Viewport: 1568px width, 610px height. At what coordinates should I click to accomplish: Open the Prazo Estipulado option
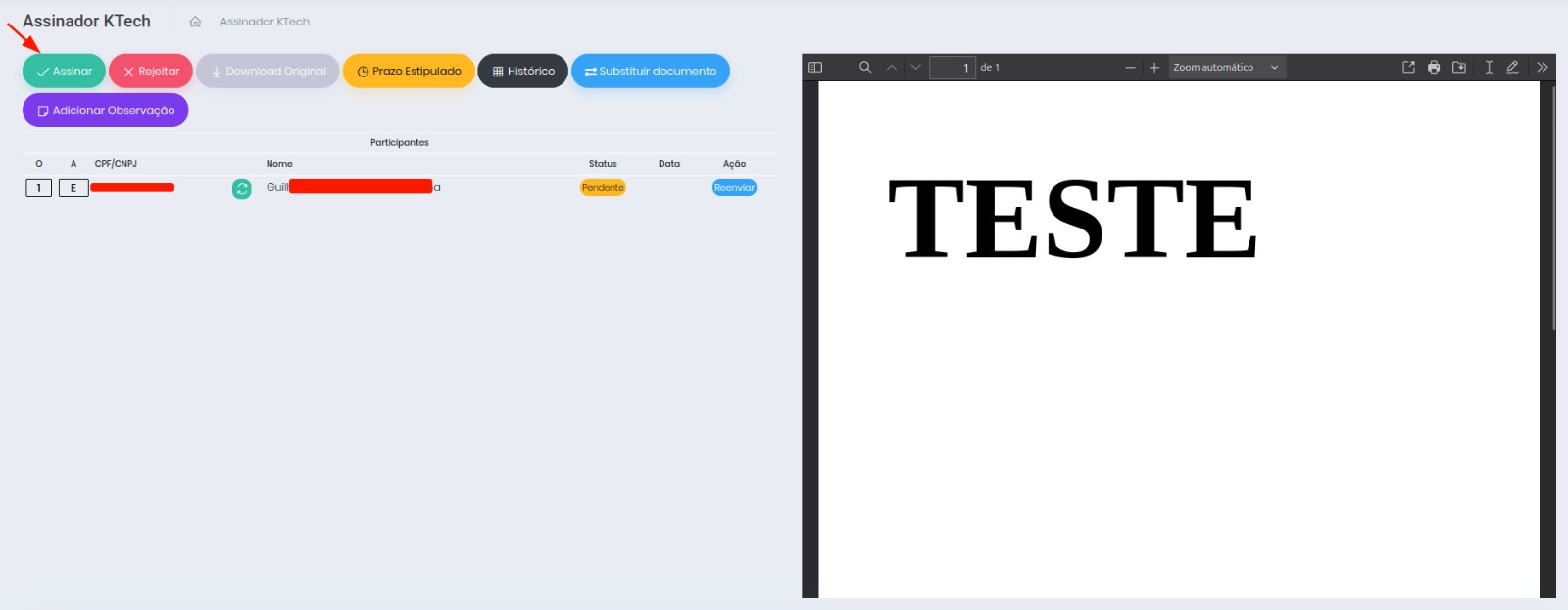[409, 71]
